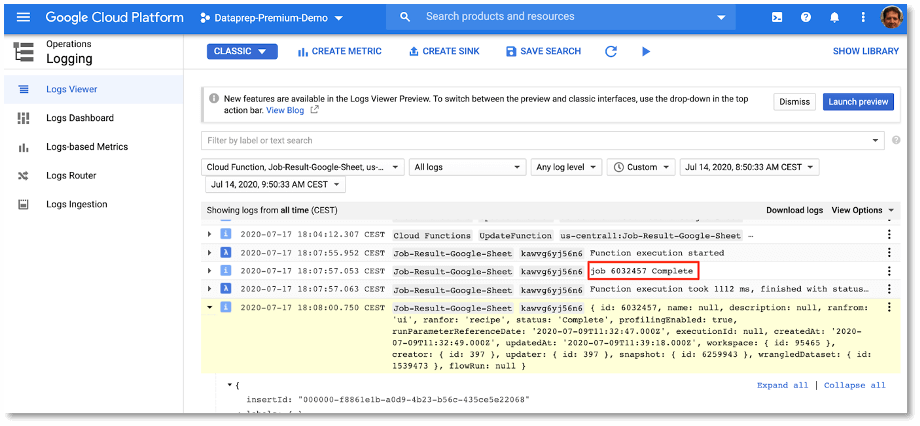Open Cloud Shell terminal icon
Screen dimensions: 920x426
tap(777, 17)
